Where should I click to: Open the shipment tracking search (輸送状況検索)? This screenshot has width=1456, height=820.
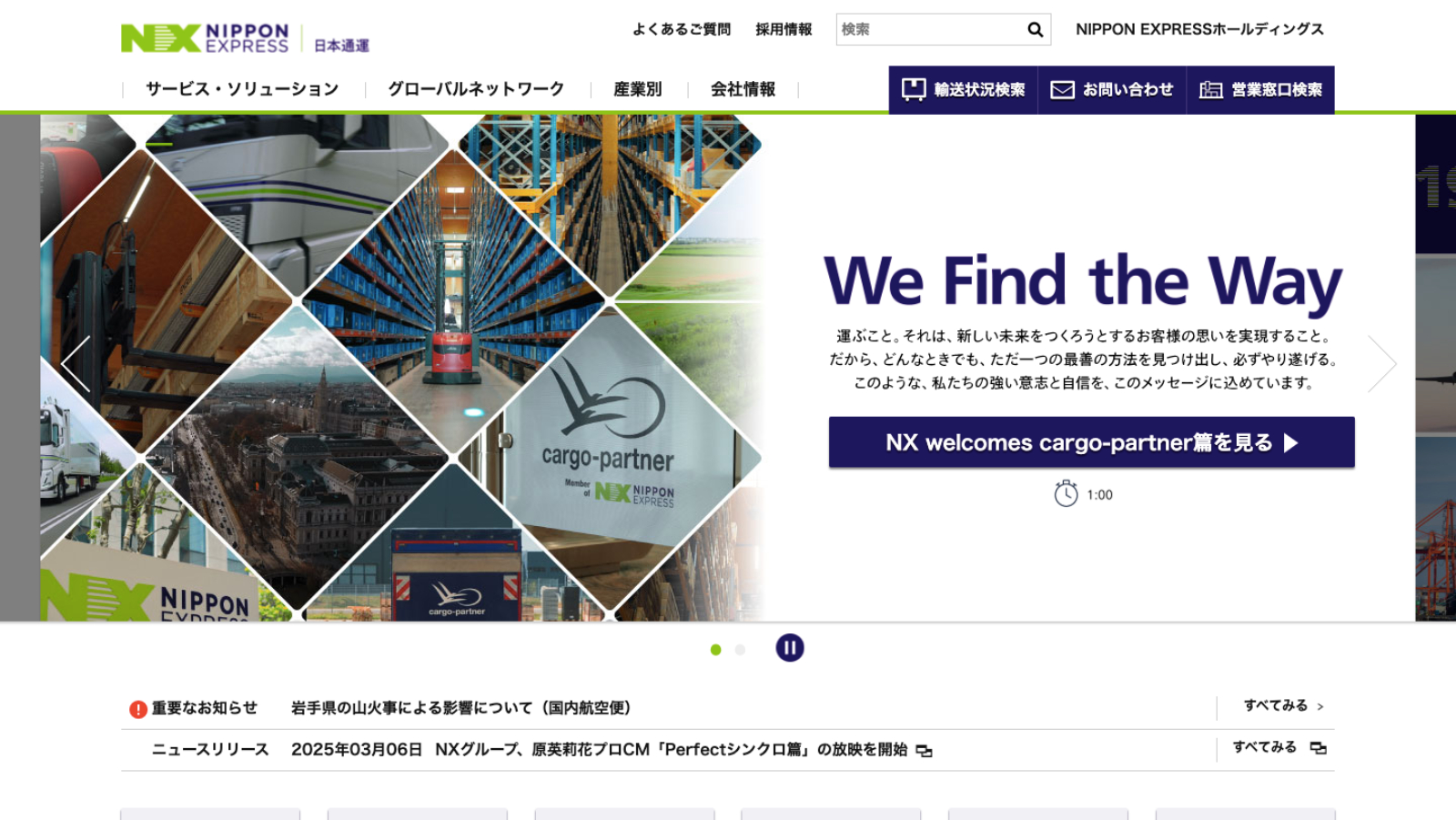[x=964, y=89]
